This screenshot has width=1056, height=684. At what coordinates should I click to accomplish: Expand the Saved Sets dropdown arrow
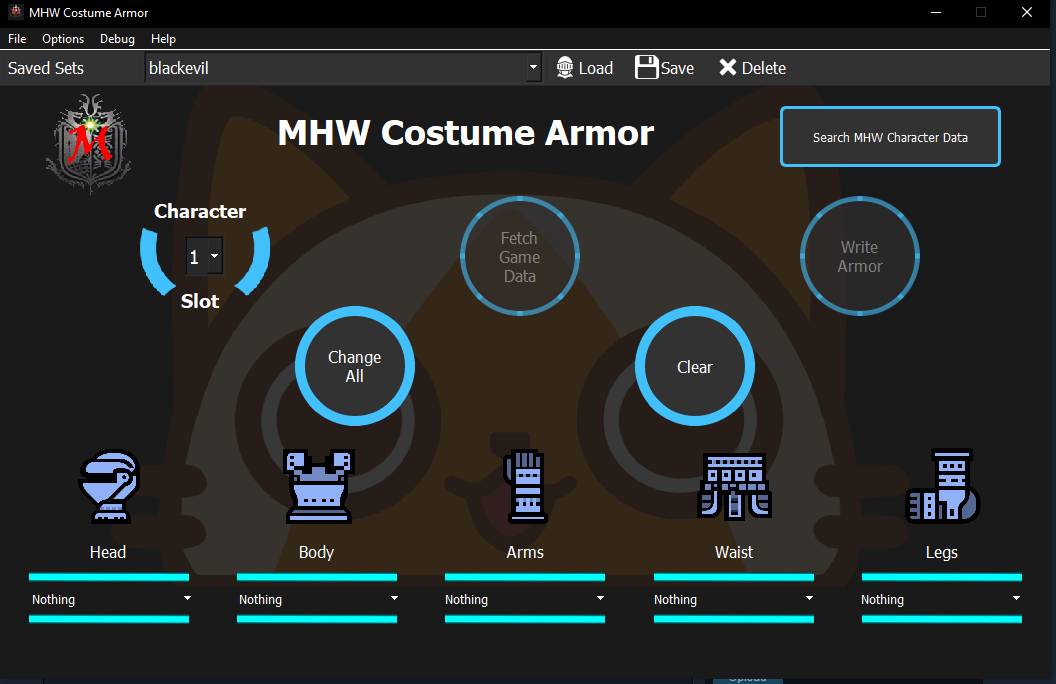(x=533, y=67)
